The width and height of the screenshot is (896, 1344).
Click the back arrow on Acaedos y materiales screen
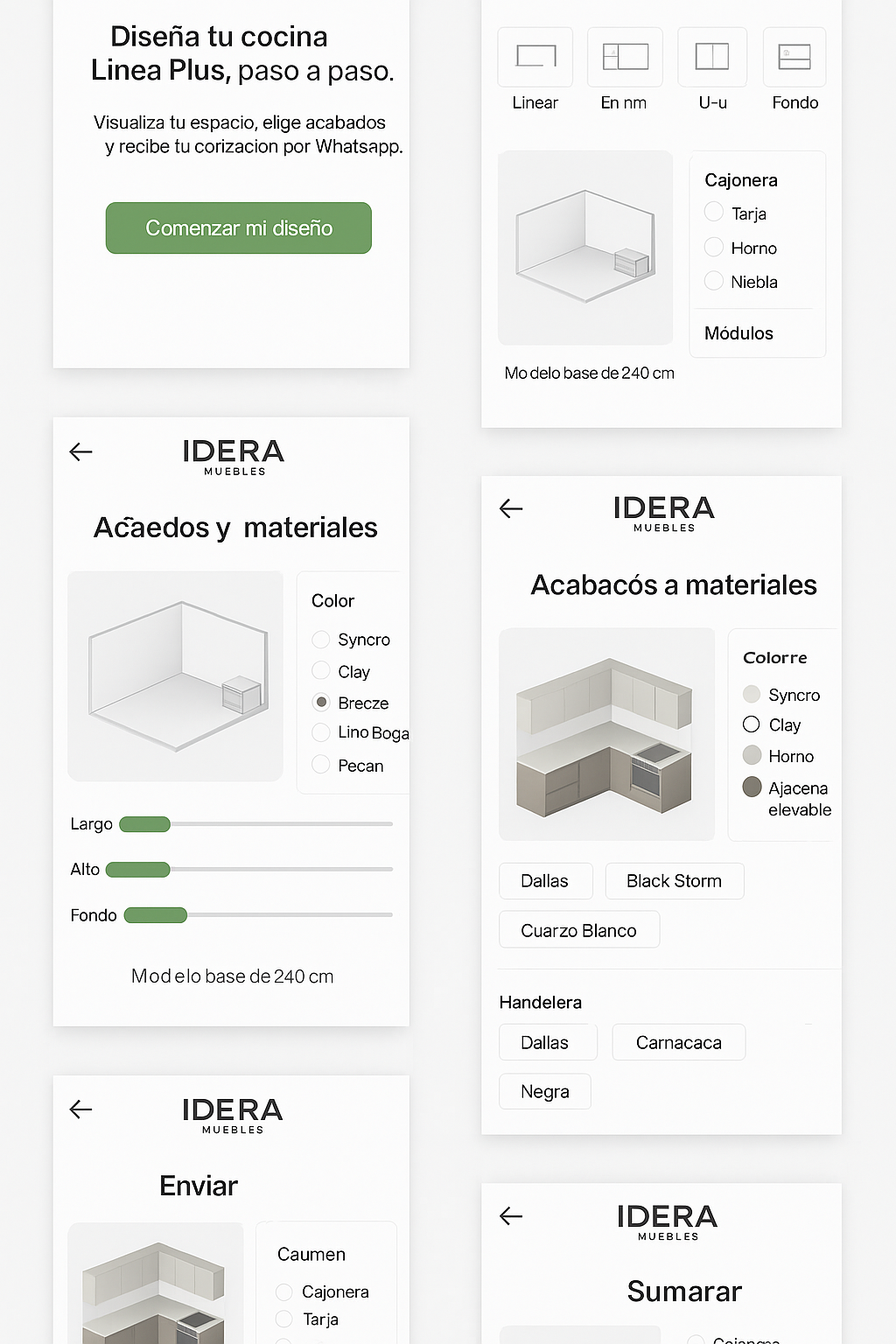coord(80,451)
